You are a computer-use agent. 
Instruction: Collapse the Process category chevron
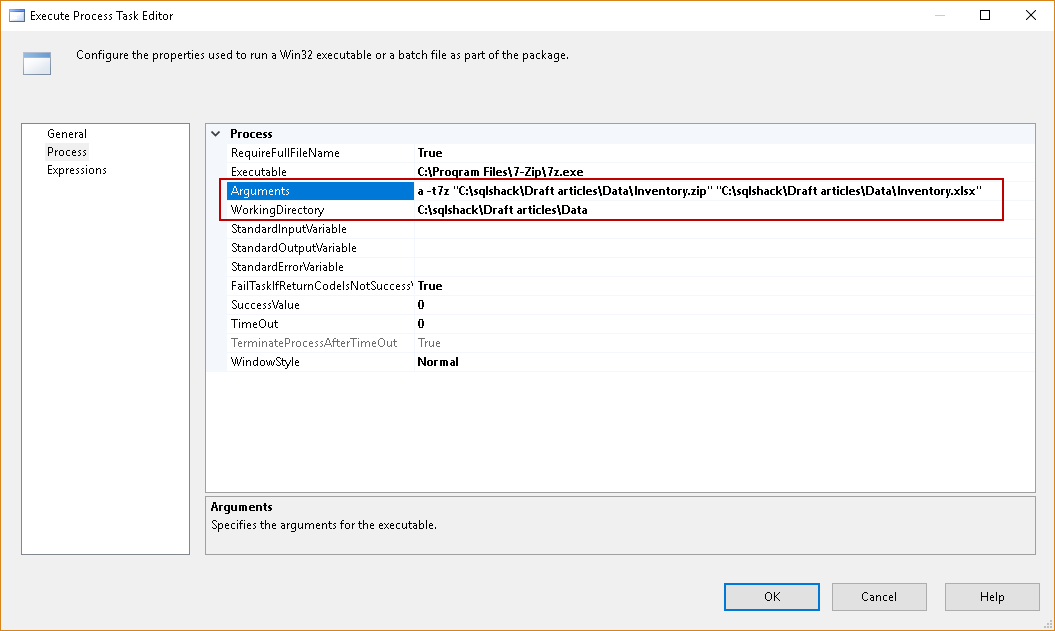click(216, 134)
